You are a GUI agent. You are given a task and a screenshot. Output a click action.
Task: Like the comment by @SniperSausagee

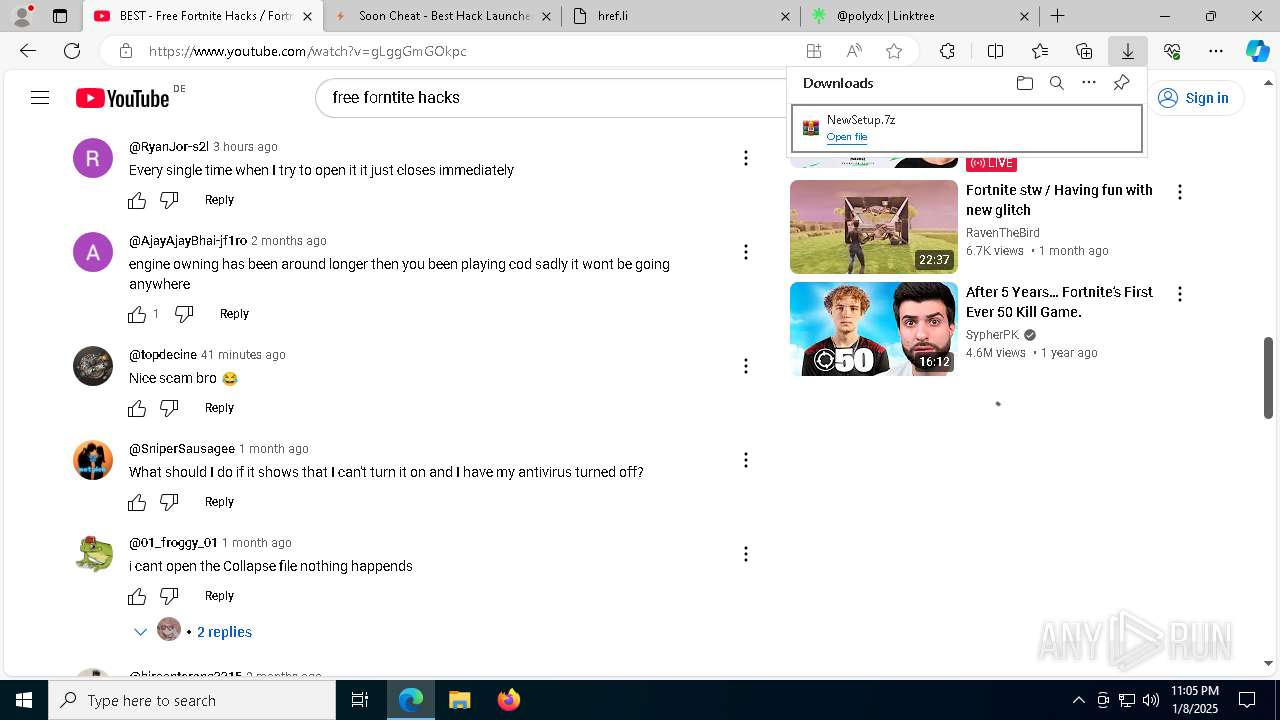click(x=137, y=502)
